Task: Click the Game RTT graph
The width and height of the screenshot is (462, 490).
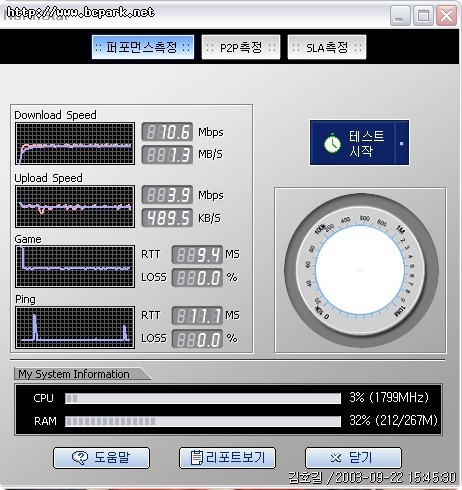Action: [x=75, y=266]
